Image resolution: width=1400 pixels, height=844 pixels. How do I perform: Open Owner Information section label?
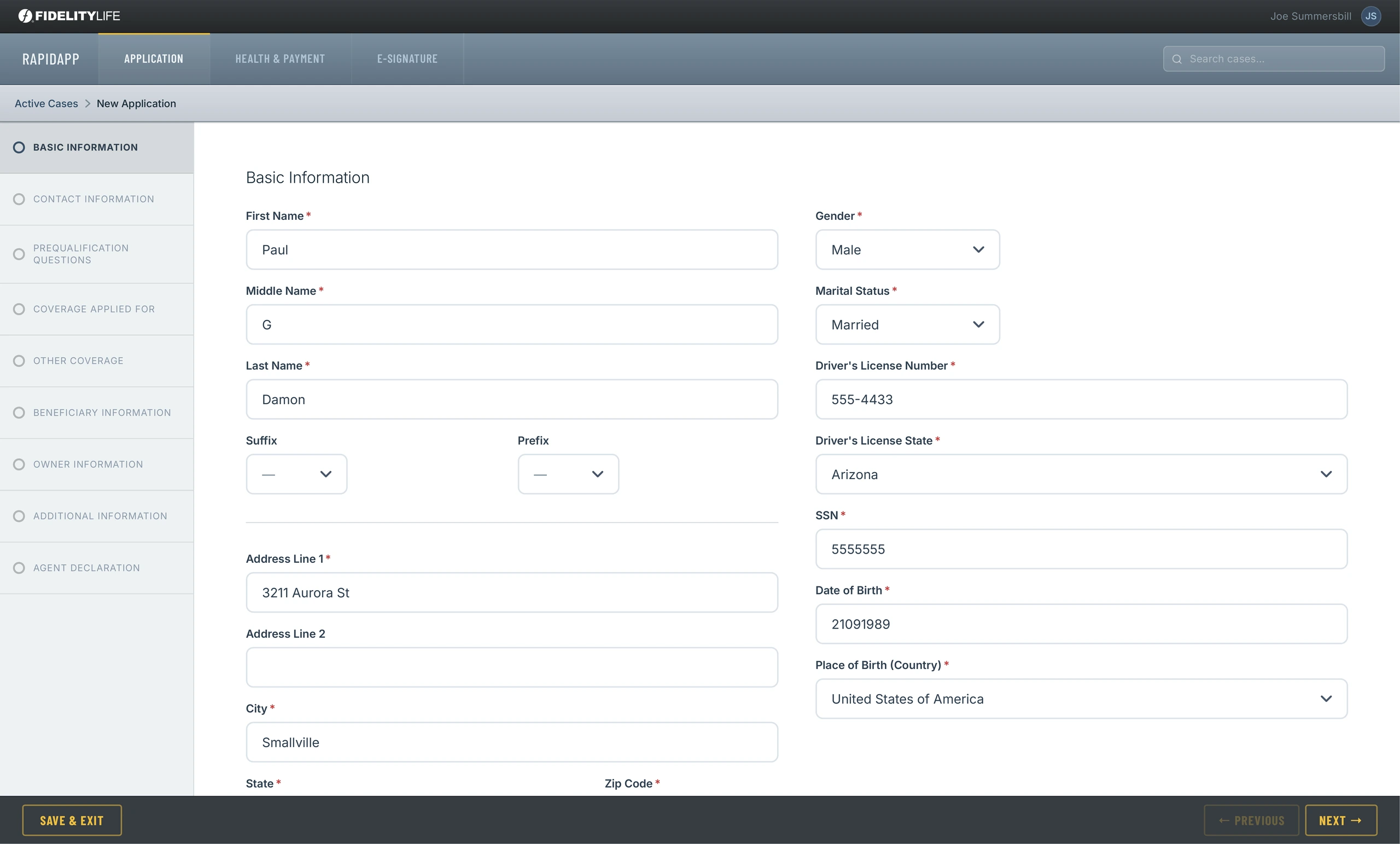coord(88,464)
